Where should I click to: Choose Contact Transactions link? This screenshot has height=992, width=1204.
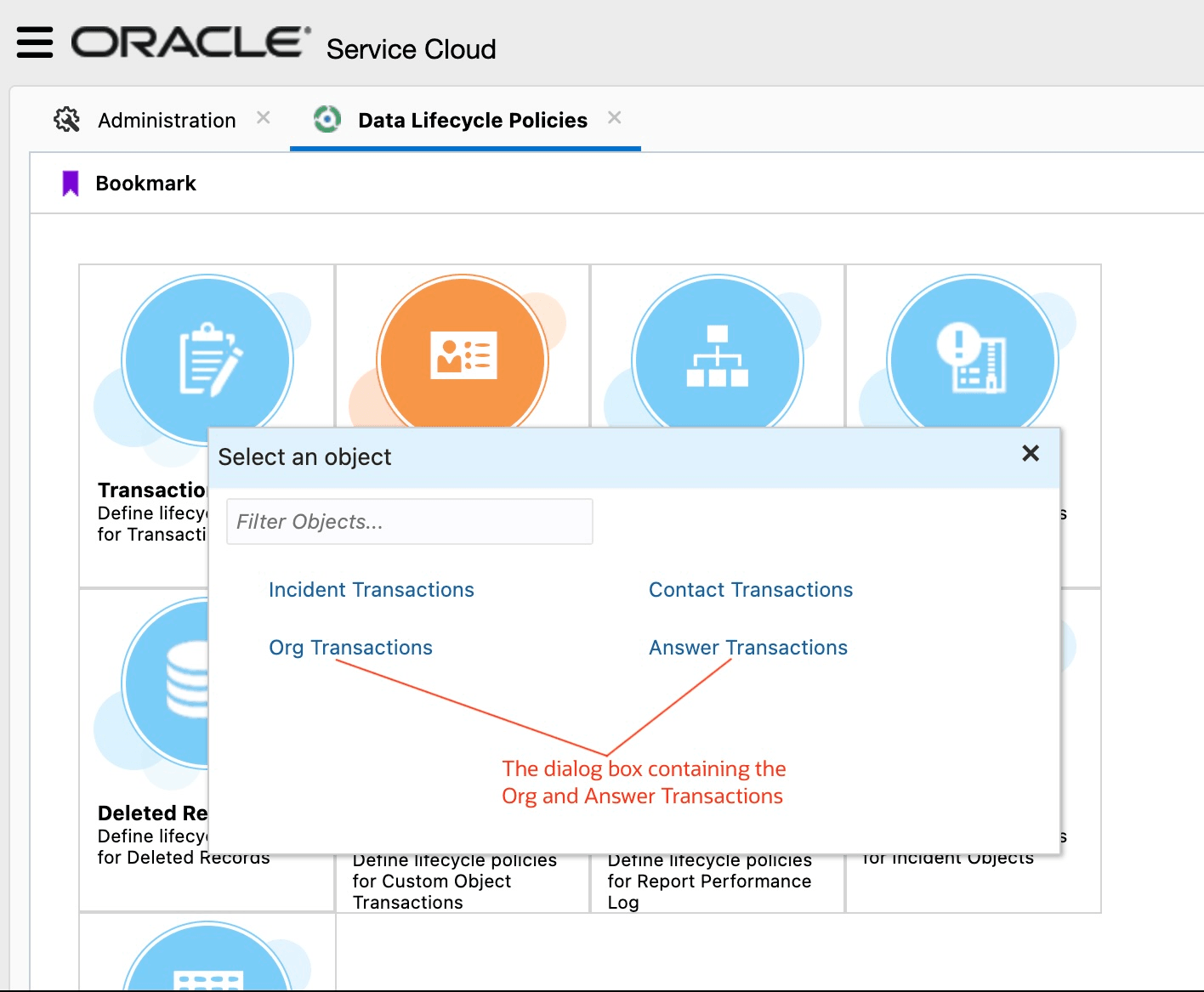[751, 590]
